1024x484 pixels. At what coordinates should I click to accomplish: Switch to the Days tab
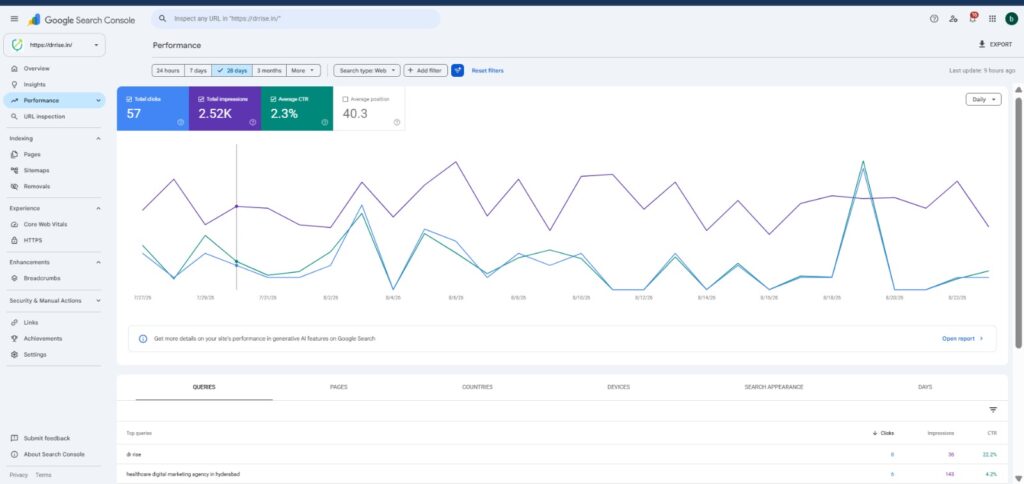coord(925,387)
